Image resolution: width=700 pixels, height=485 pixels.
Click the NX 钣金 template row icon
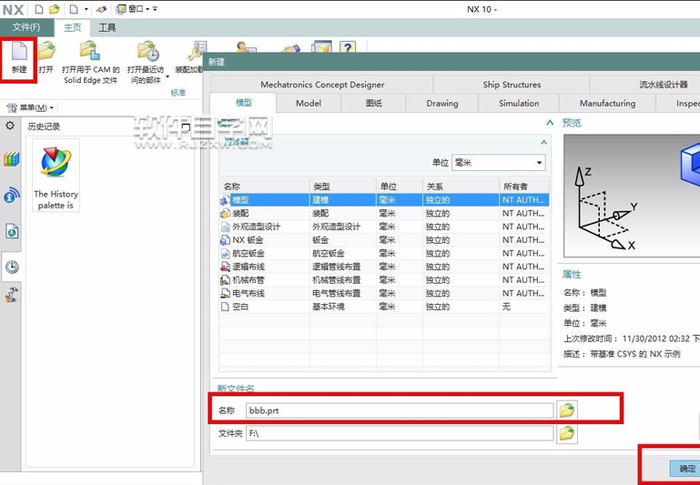(x=225, y=240)
